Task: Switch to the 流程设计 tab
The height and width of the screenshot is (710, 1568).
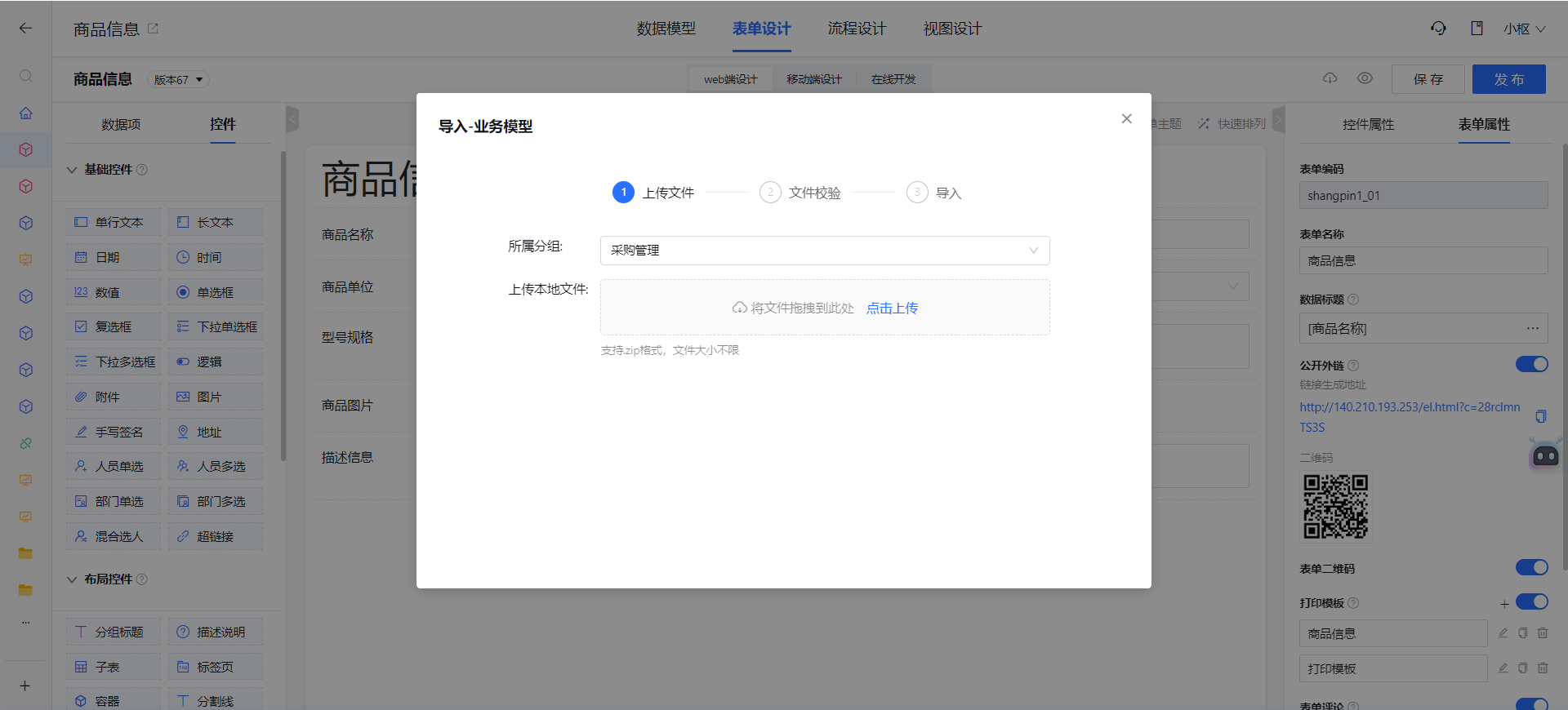Action: coord(857,29)
